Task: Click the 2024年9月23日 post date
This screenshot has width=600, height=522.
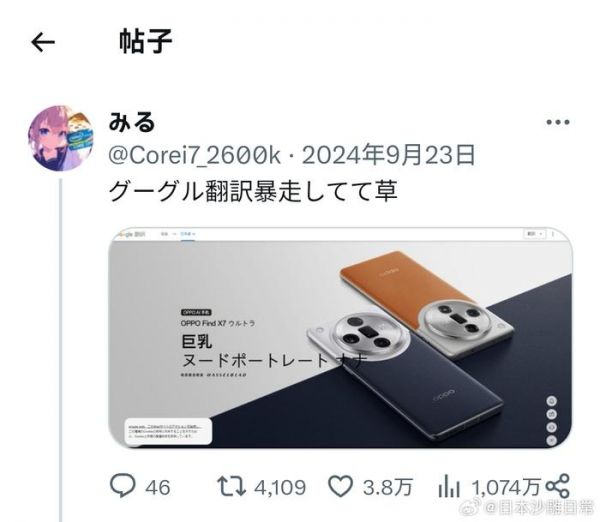Action: [x=388, y=155]
